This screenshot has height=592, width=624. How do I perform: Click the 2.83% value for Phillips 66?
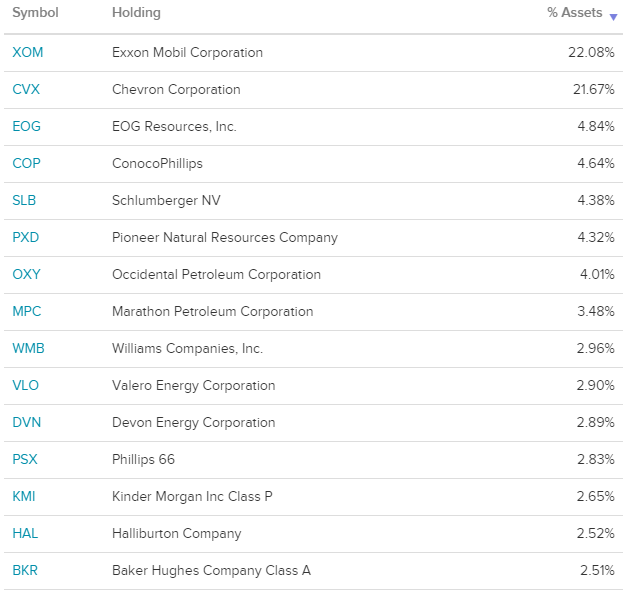click(596, 459)
